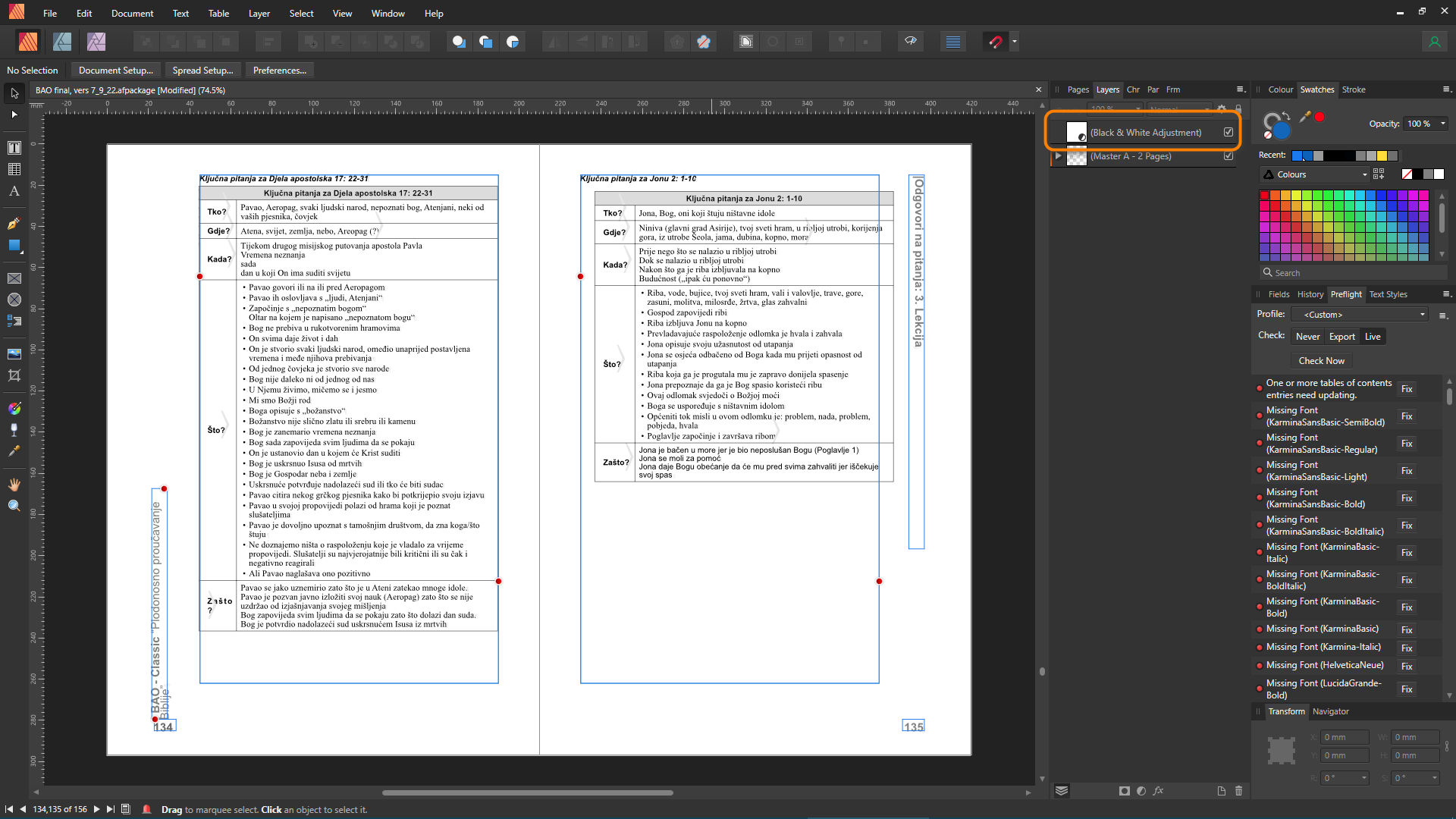Open the Table menu

coord(218,13)
